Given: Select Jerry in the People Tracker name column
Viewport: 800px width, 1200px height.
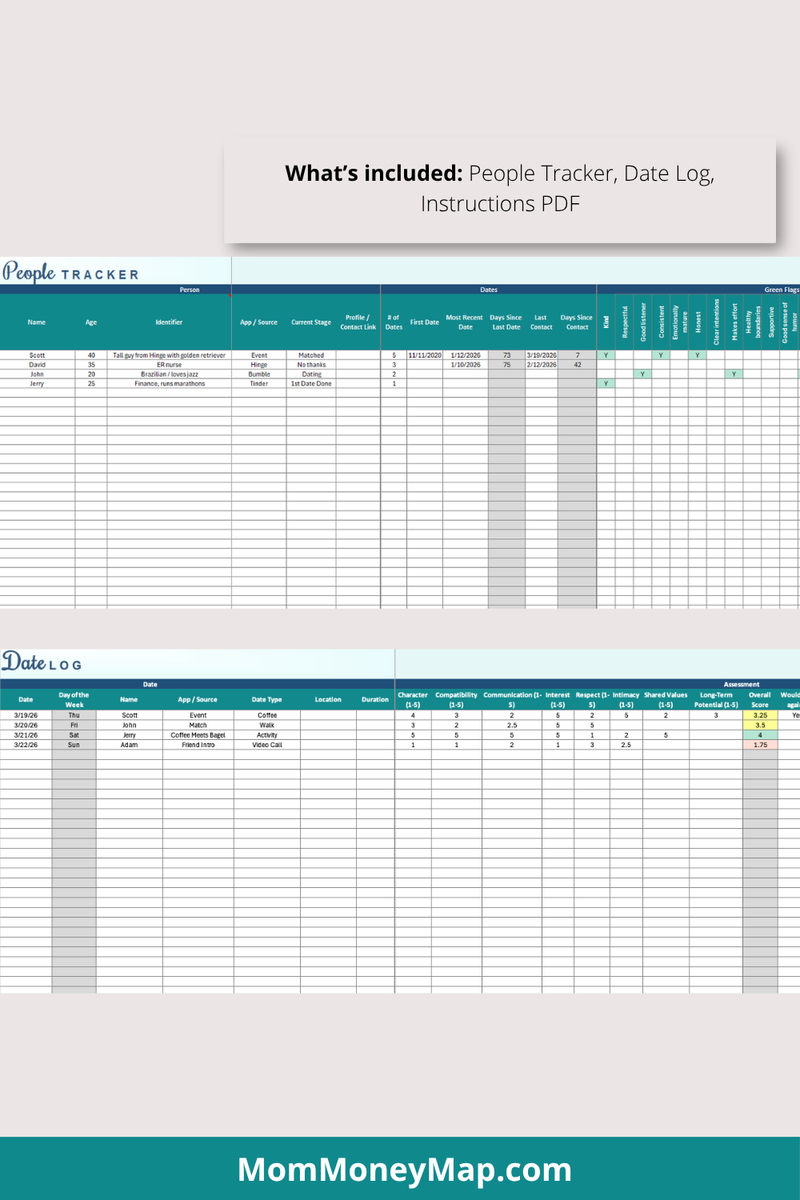Looking at the screenshot, I should (37, 383).
